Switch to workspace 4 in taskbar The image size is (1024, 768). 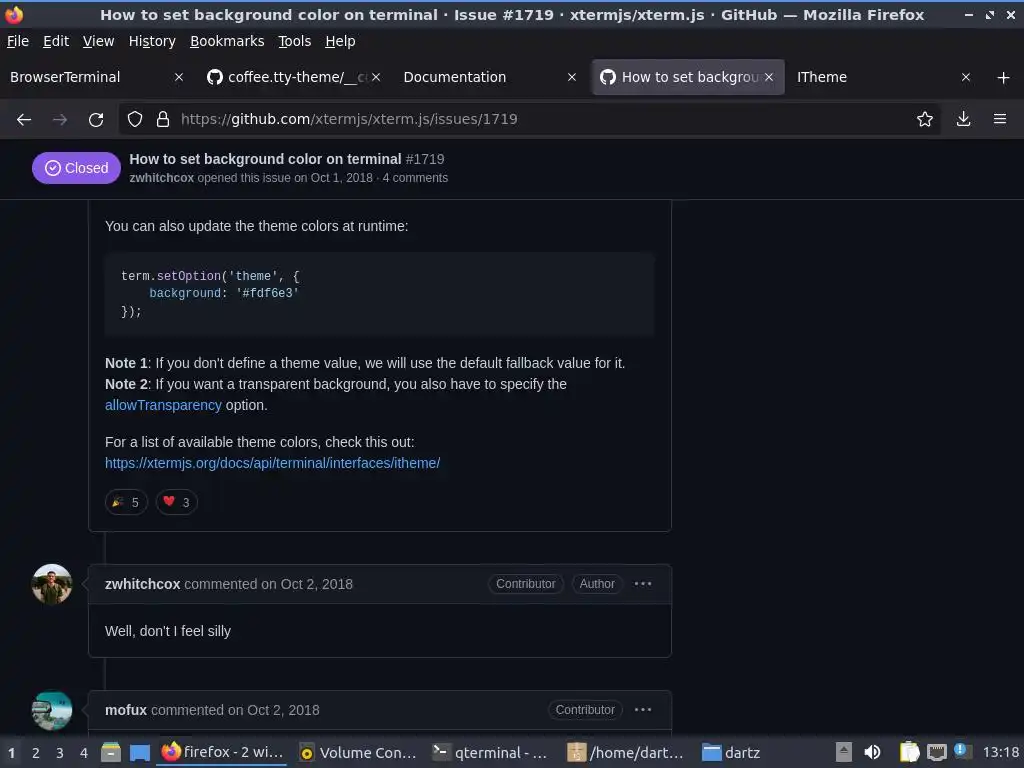(x=84, y=753)
